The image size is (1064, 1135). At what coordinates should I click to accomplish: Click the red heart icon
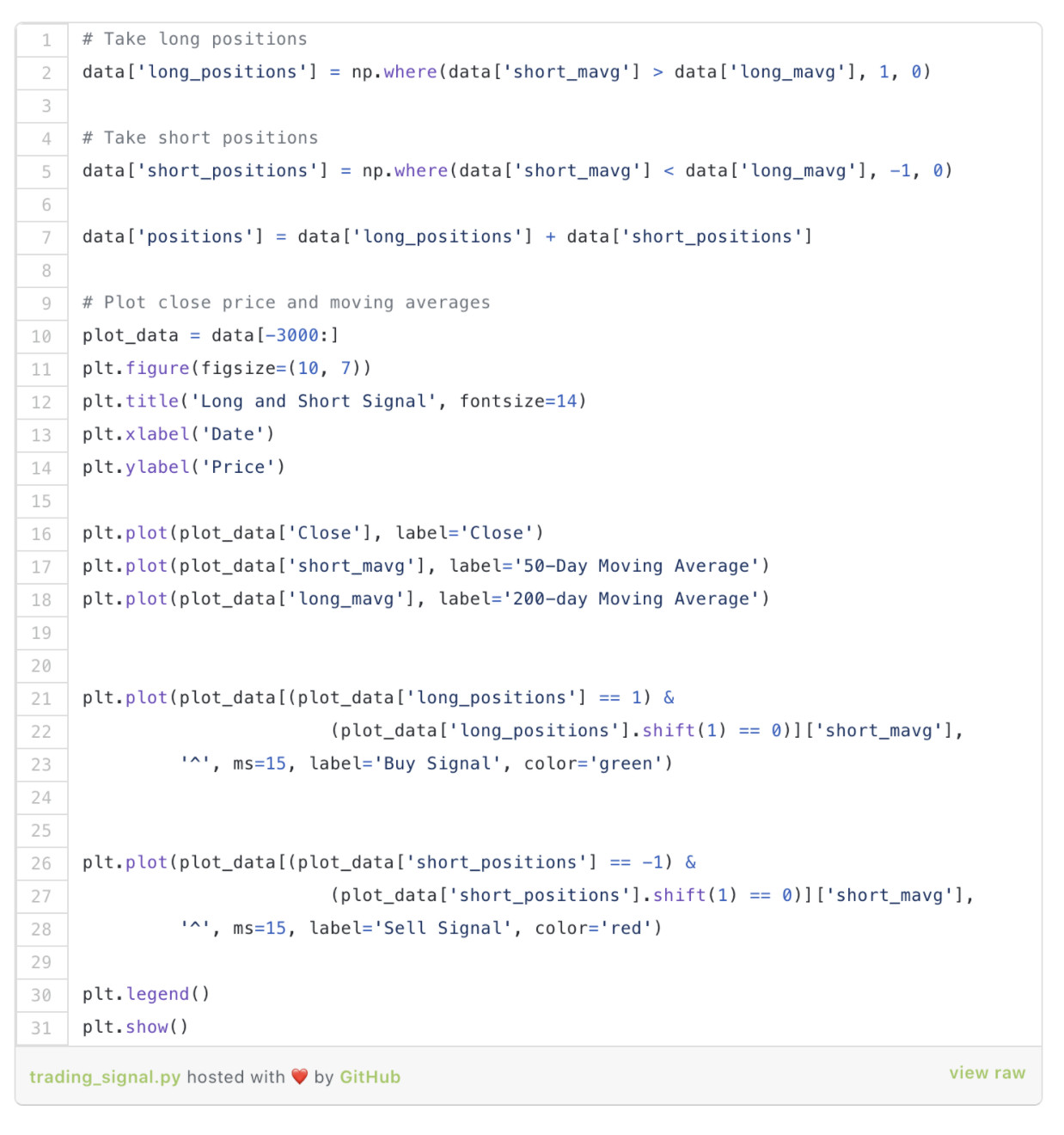point(299,1077)
